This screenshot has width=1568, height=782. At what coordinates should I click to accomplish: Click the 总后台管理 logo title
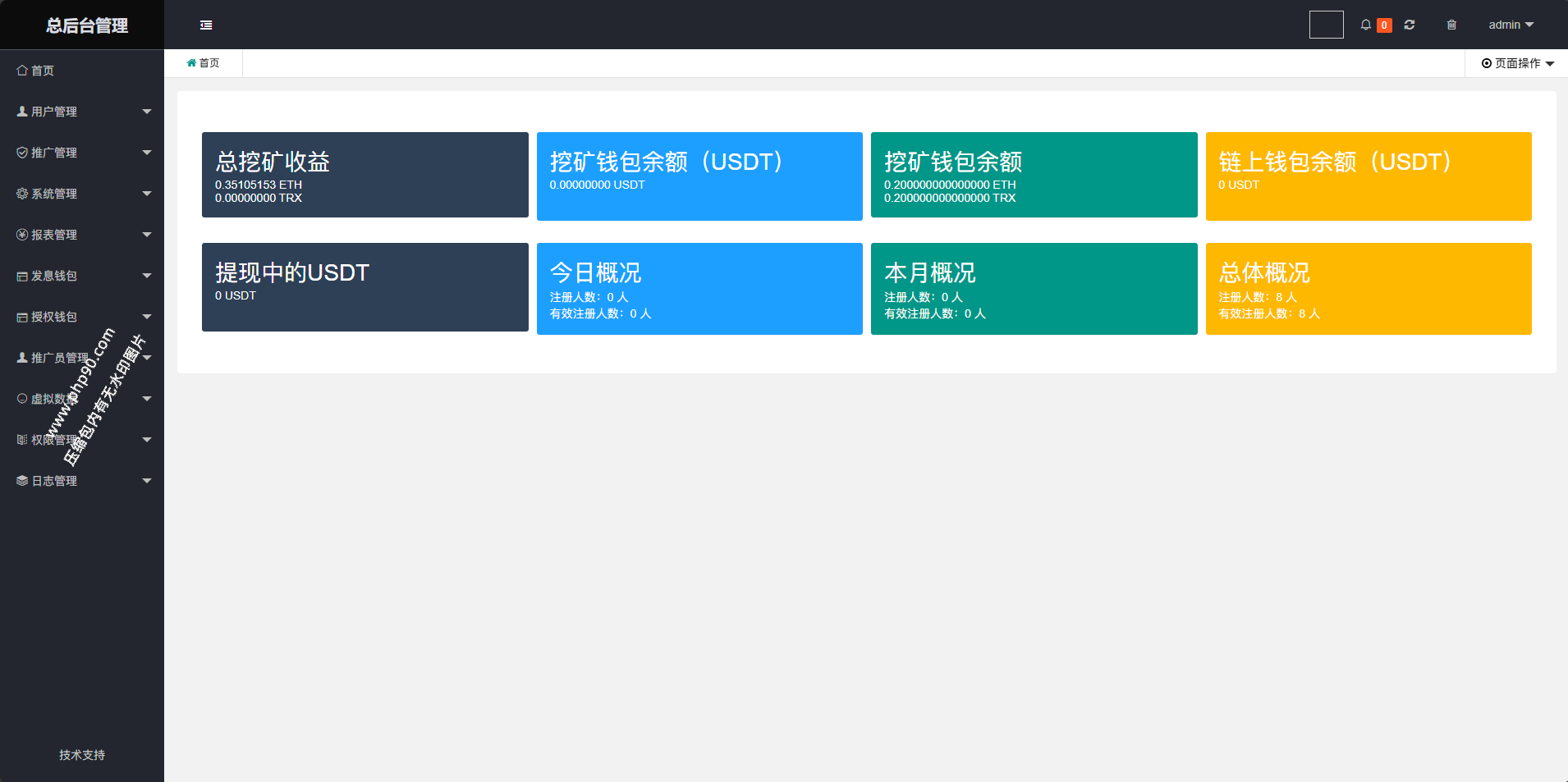tap(86, 25)
